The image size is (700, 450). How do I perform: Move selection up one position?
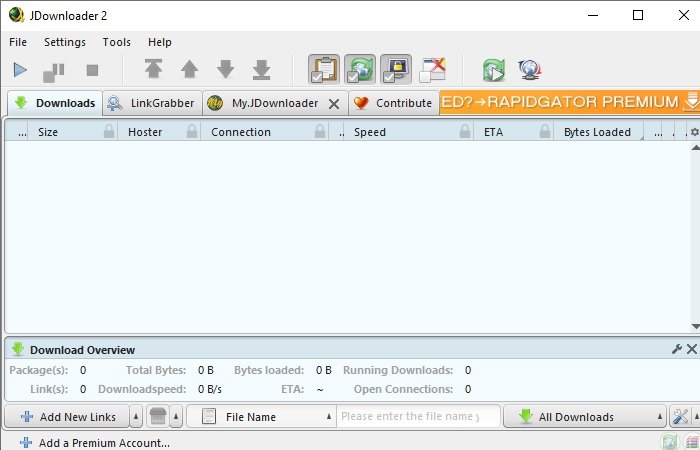coord(190,69)
